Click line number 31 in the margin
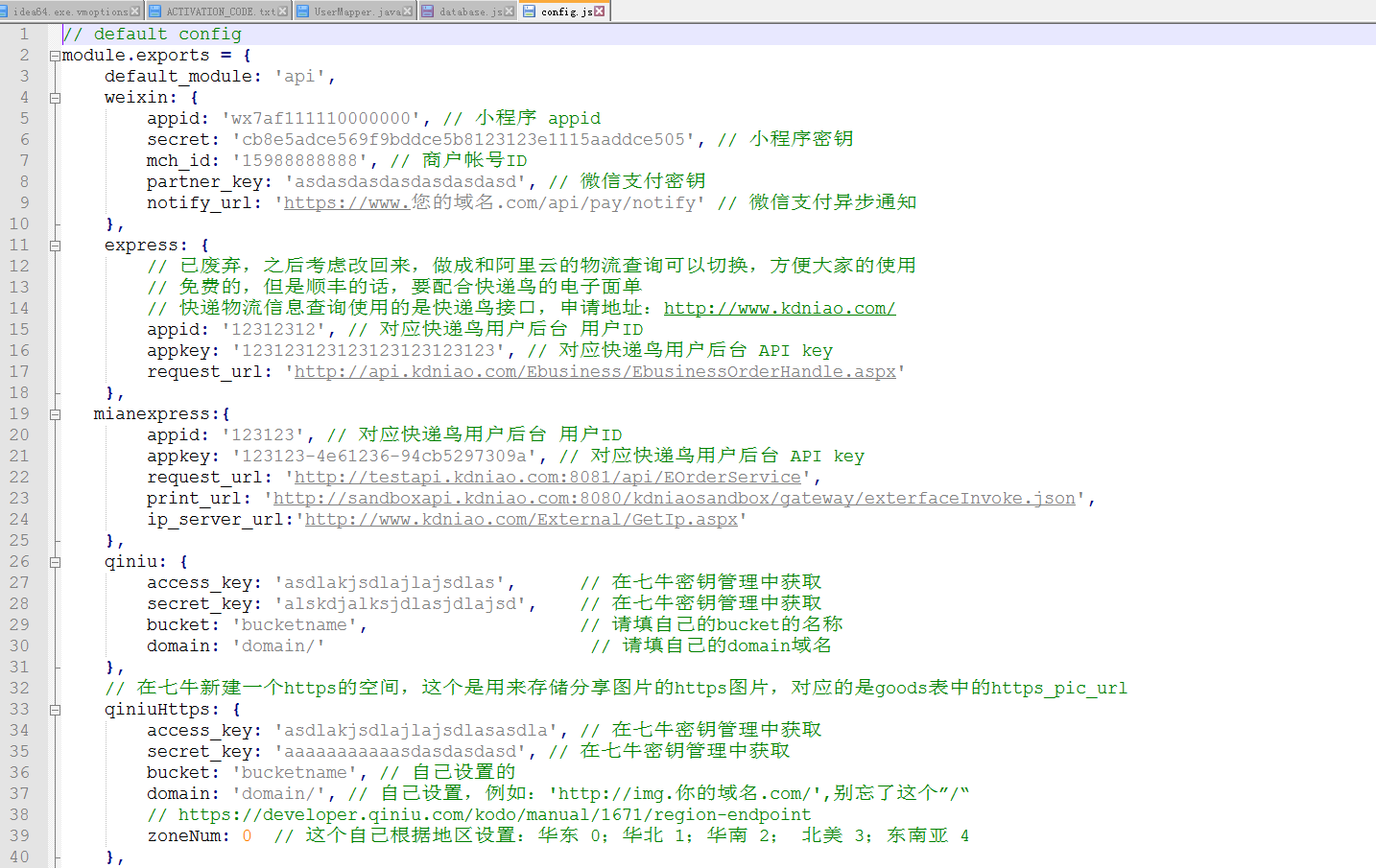 19,667
